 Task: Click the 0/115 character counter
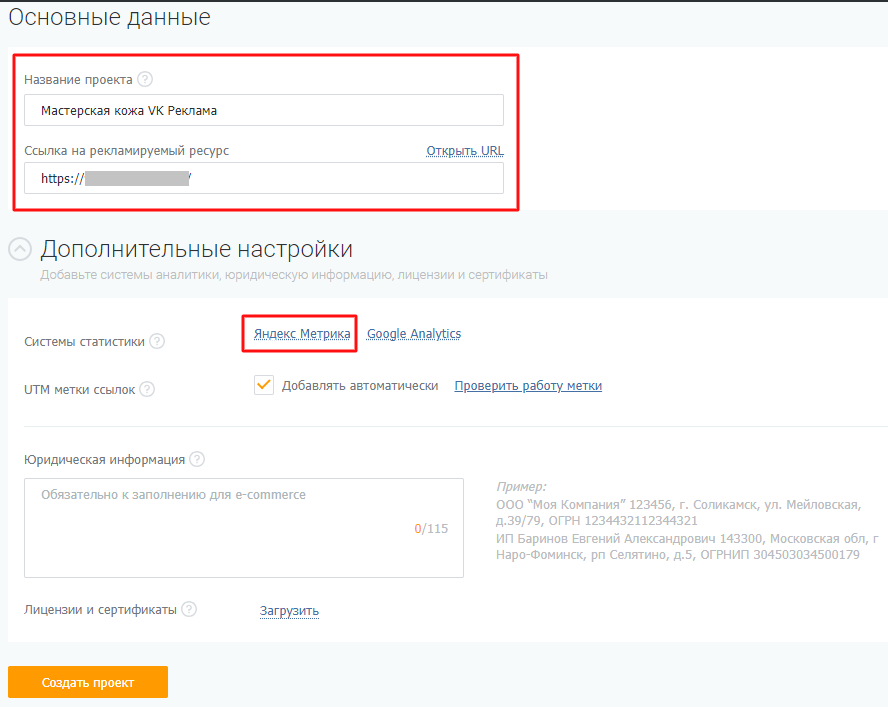pos(431,529)
